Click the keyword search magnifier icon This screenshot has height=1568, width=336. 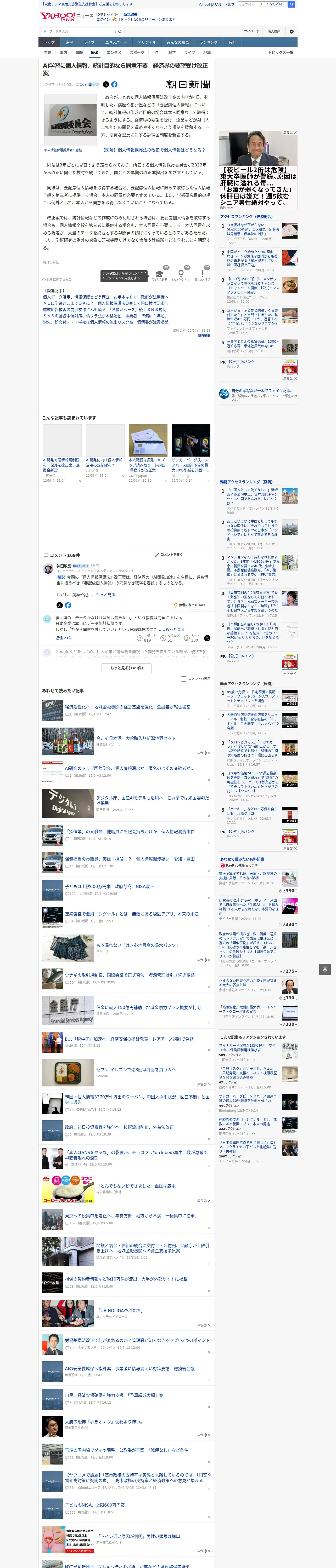121,31
